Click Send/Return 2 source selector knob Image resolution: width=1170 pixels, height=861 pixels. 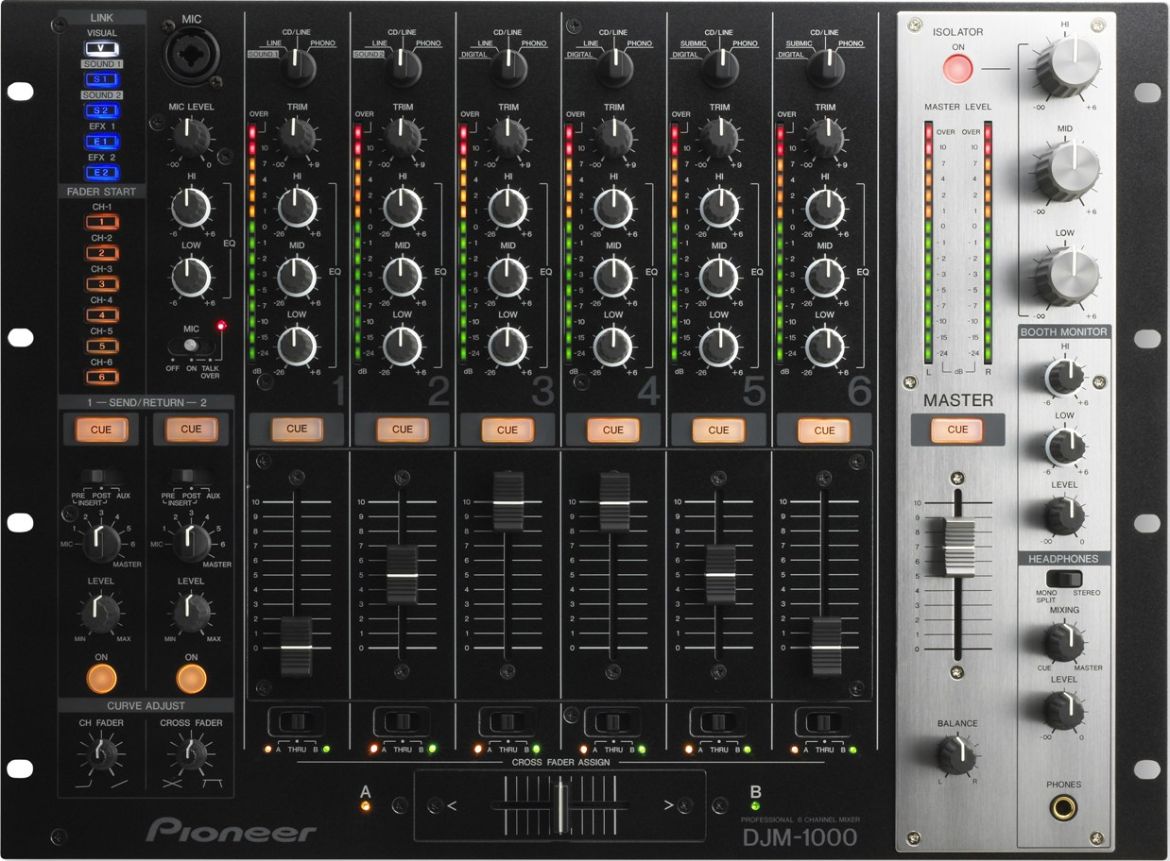pyautogui.click(x=191, y=543)
